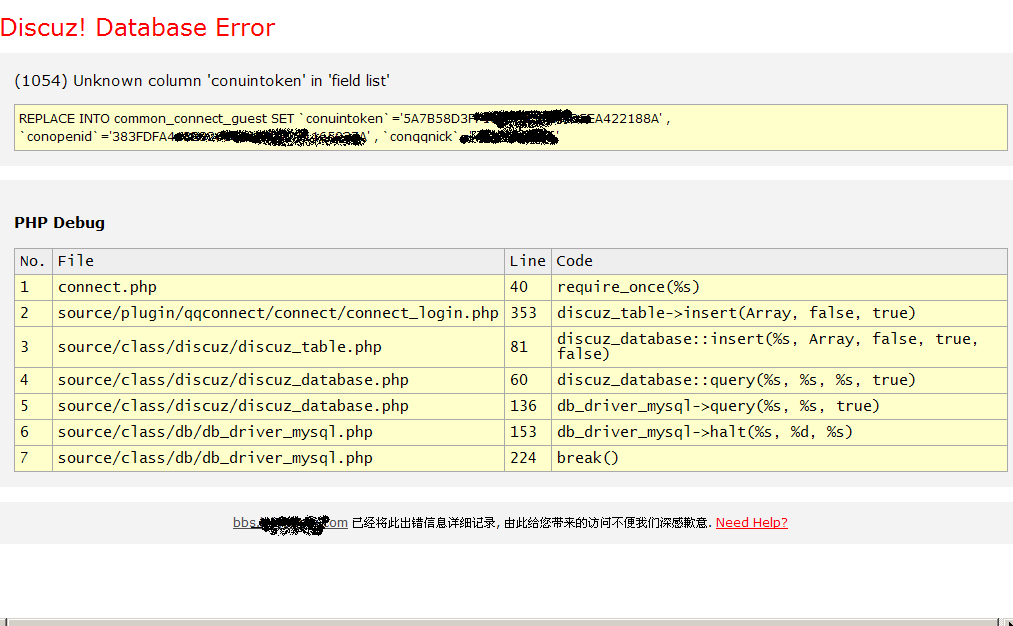The width and height of the screenshot is (1013, 626).
Task: Click row number 7 cell
Action: (33, 458)
